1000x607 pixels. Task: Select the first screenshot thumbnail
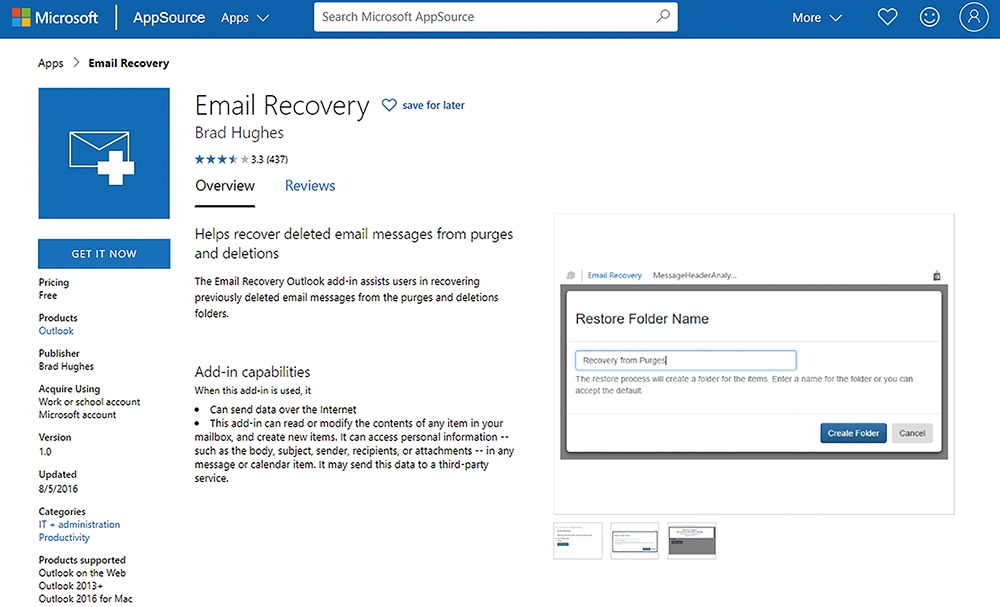[x=578, y=541]
